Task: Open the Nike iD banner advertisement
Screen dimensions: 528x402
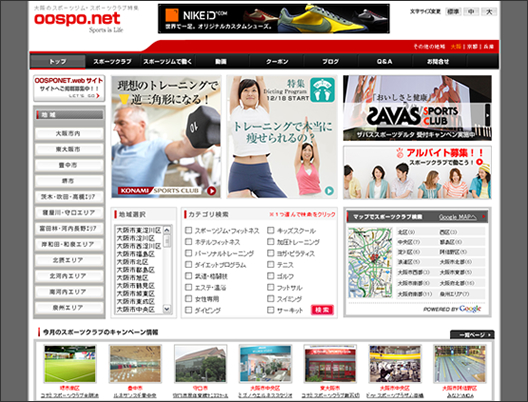Action: (x=274, y=19)
